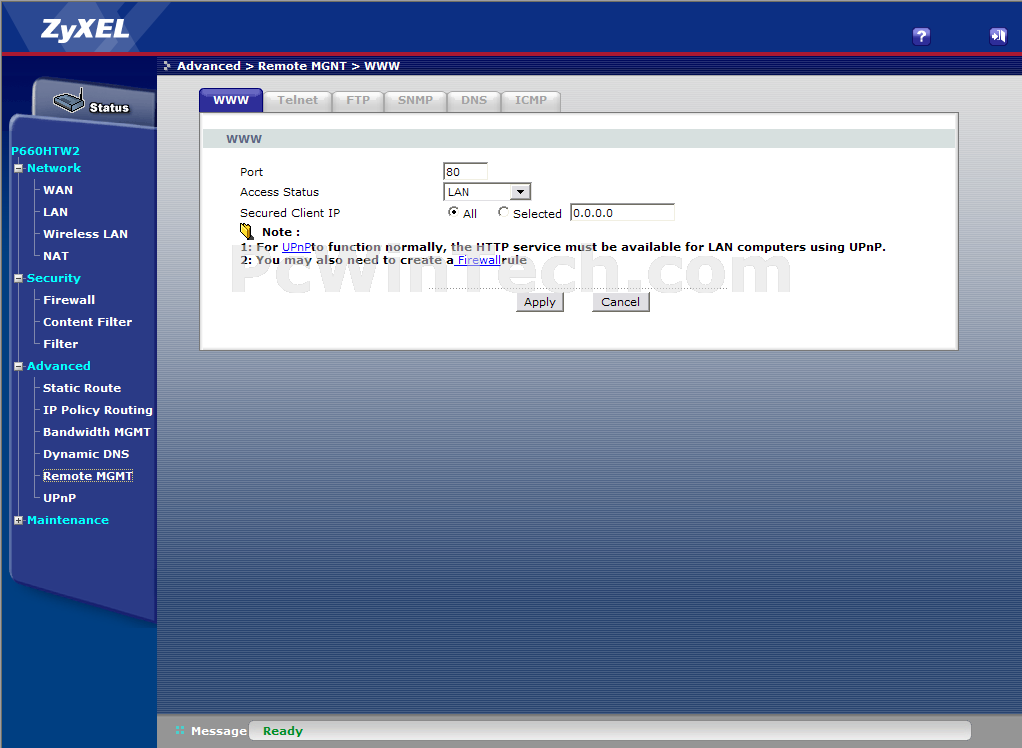Click the Port input field

click(x=465, y=171)
